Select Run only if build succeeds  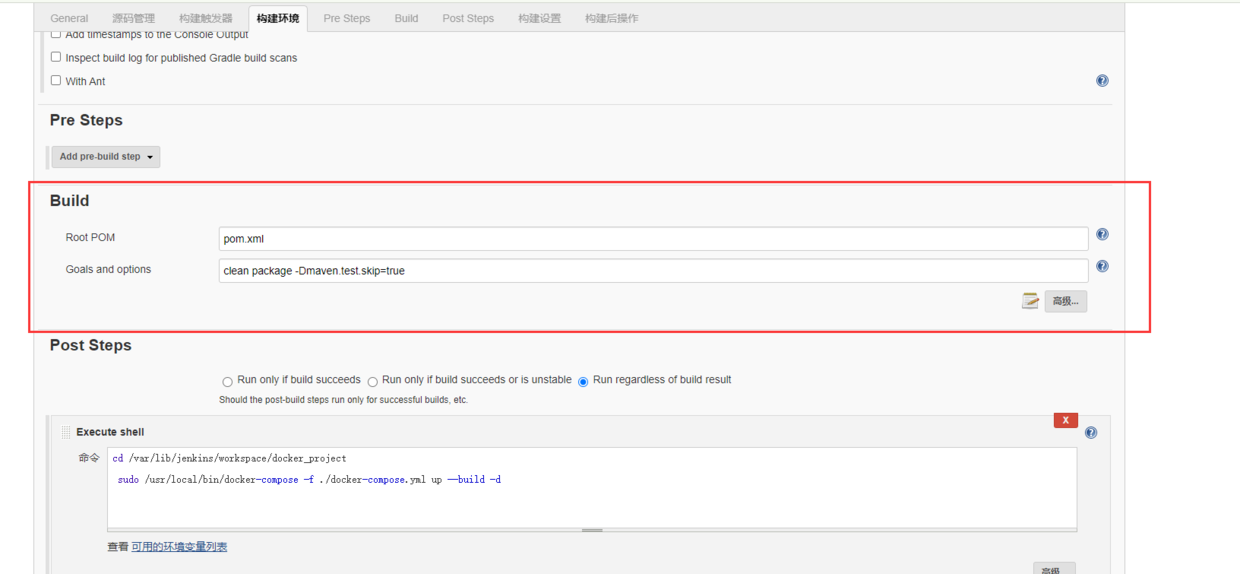228,381
